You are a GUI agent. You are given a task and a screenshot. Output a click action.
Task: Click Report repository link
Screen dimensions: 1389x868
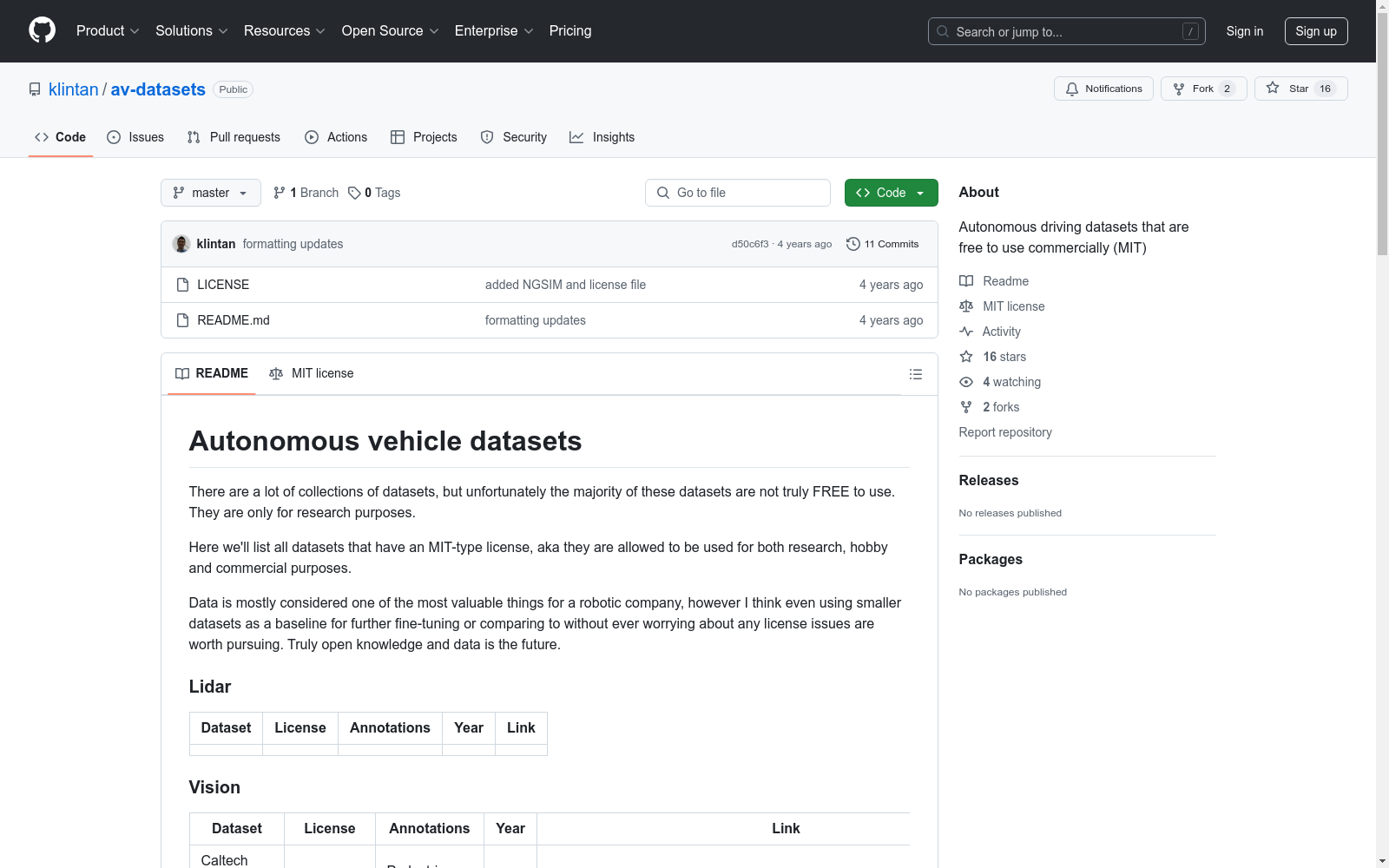(1005, 432)
